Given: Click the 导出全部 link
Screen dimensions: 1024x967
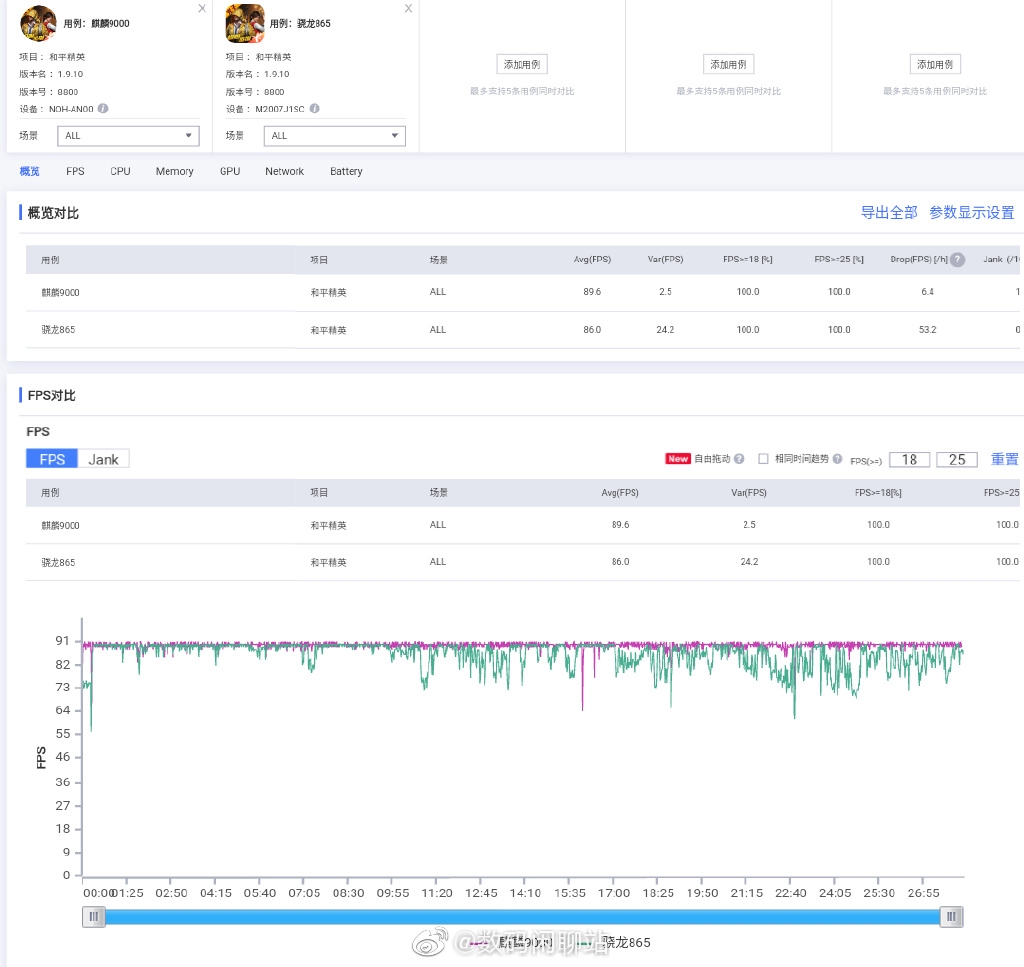Looking at the screenshot, I should point(889,212).
